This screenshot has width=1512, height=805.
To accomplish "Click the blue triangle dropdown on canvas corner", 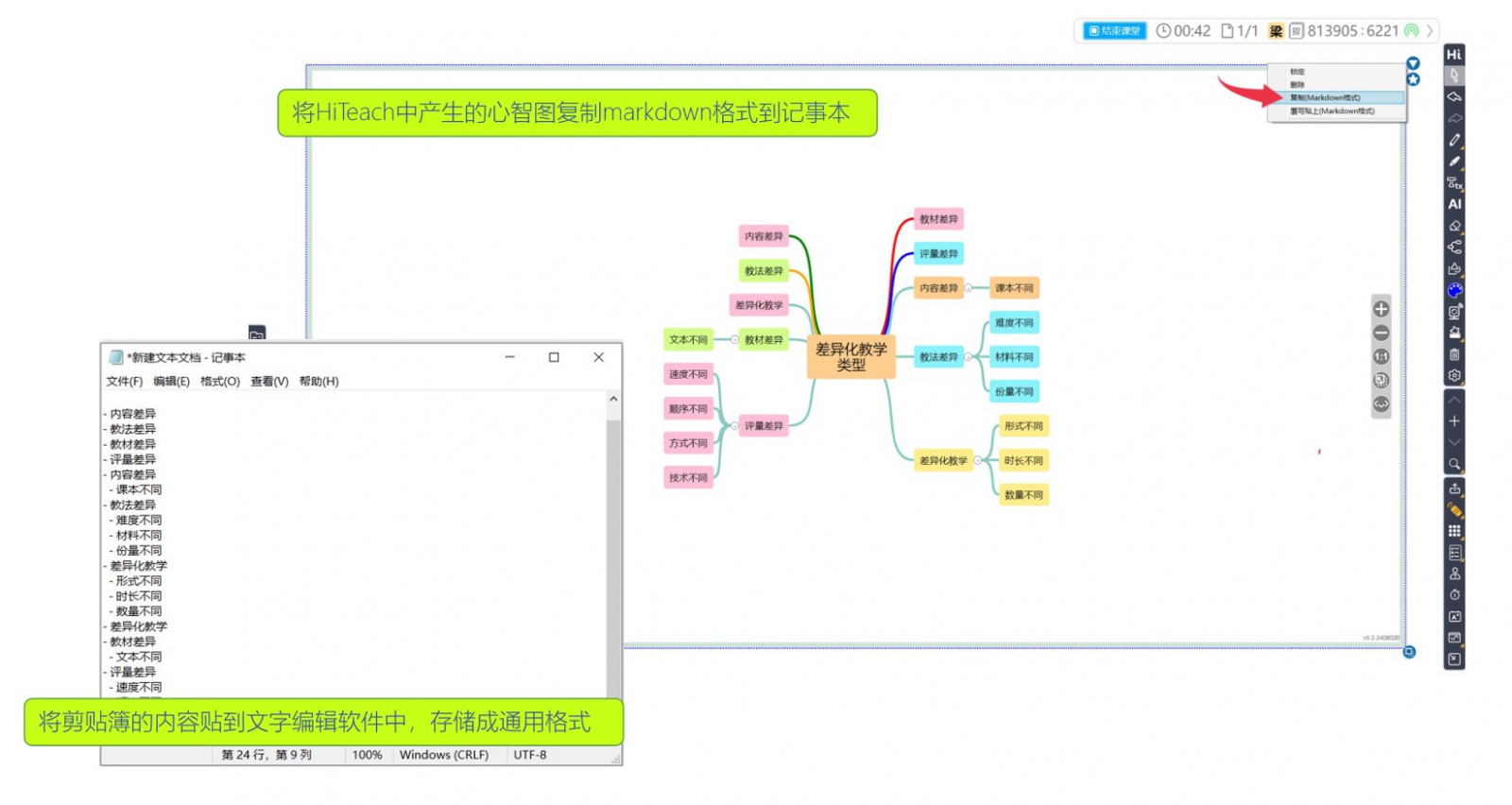I will (1413, 63).
